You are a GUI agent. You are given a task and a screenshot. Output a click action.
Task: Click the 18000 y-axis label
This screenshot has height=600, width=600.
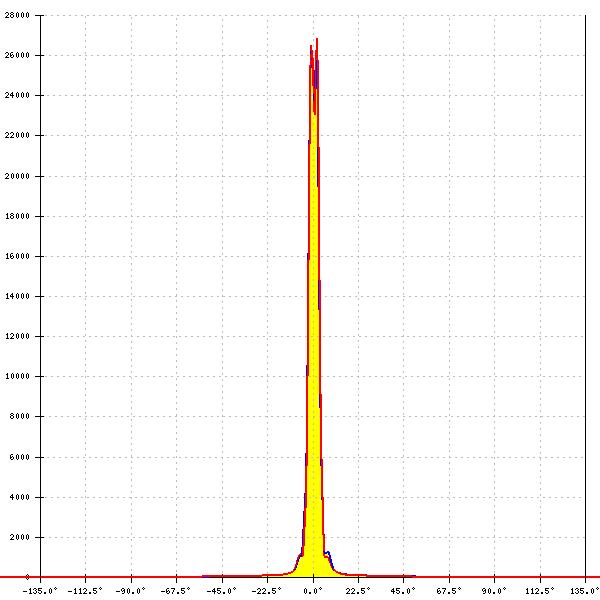coord(17,216)
